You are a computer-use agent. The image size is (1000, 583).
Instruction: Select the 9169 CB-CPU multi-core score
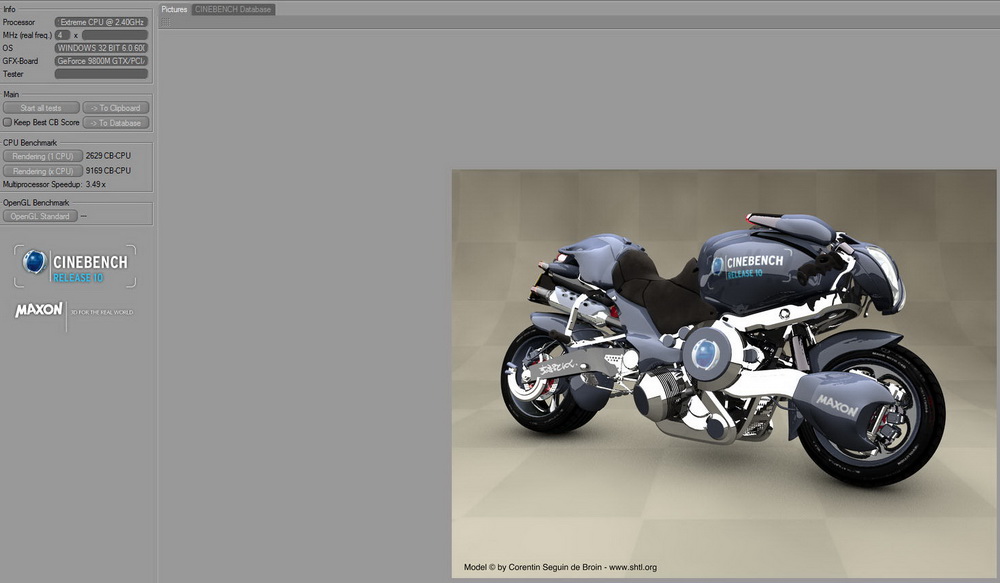(x=108, y=171)
